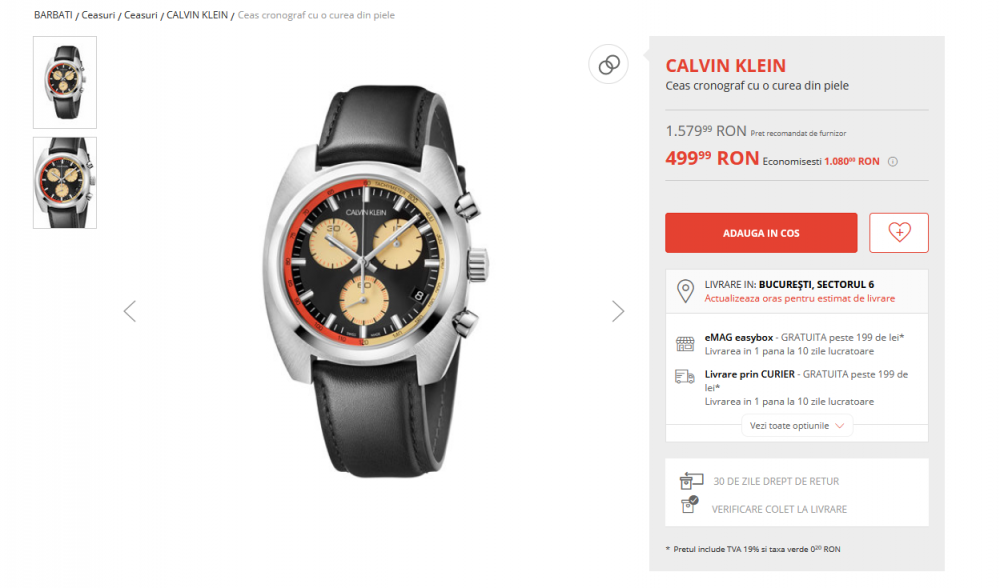
Task: Select the first watch thumbnail
Action: 64,82
